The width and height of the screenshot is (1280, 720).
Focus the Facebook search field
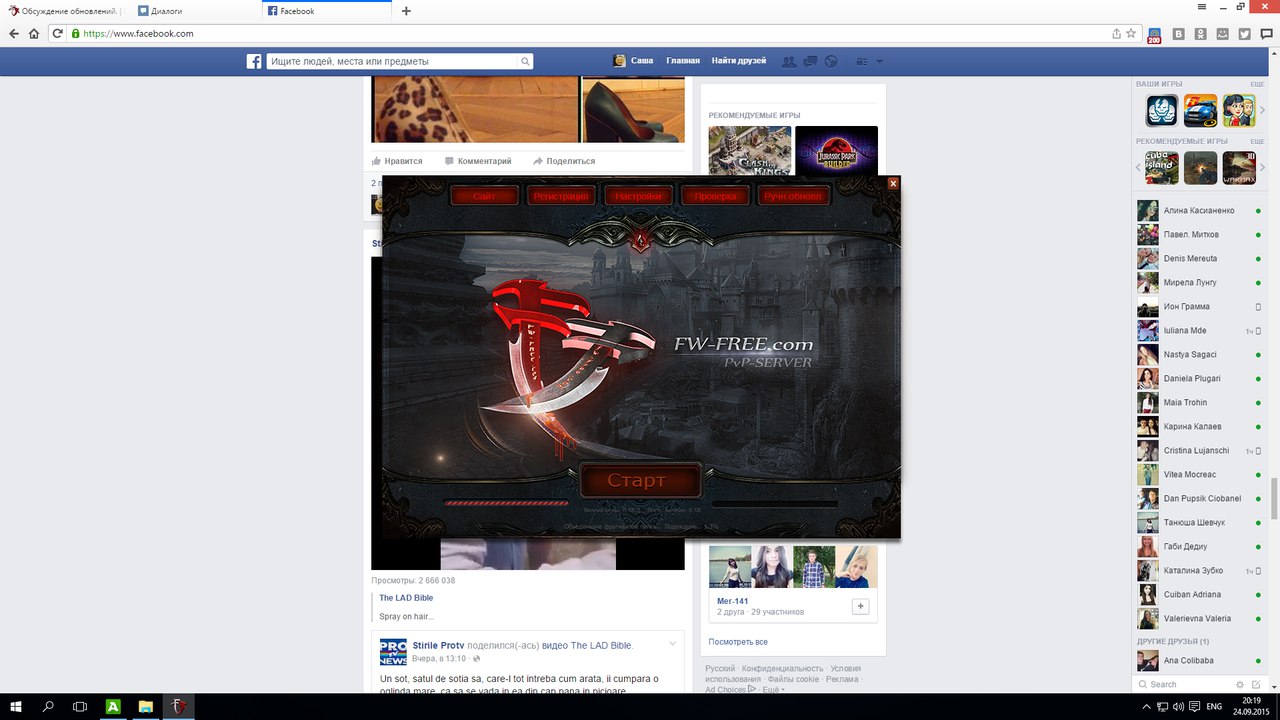(392, 61)
